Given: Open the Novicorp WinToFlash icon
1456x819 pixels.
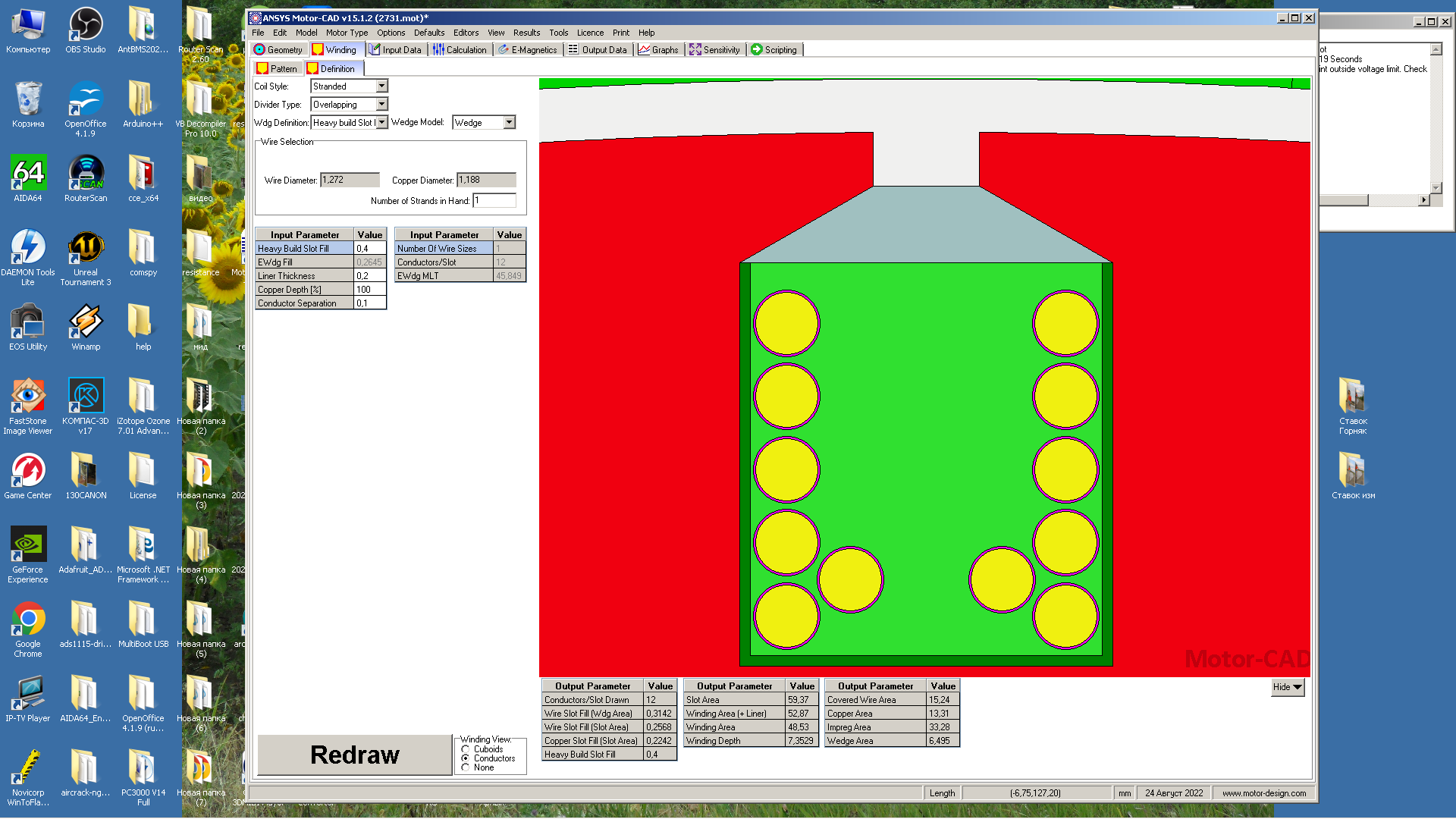Looking at the screenshot, I should click(x=28, y=779).
